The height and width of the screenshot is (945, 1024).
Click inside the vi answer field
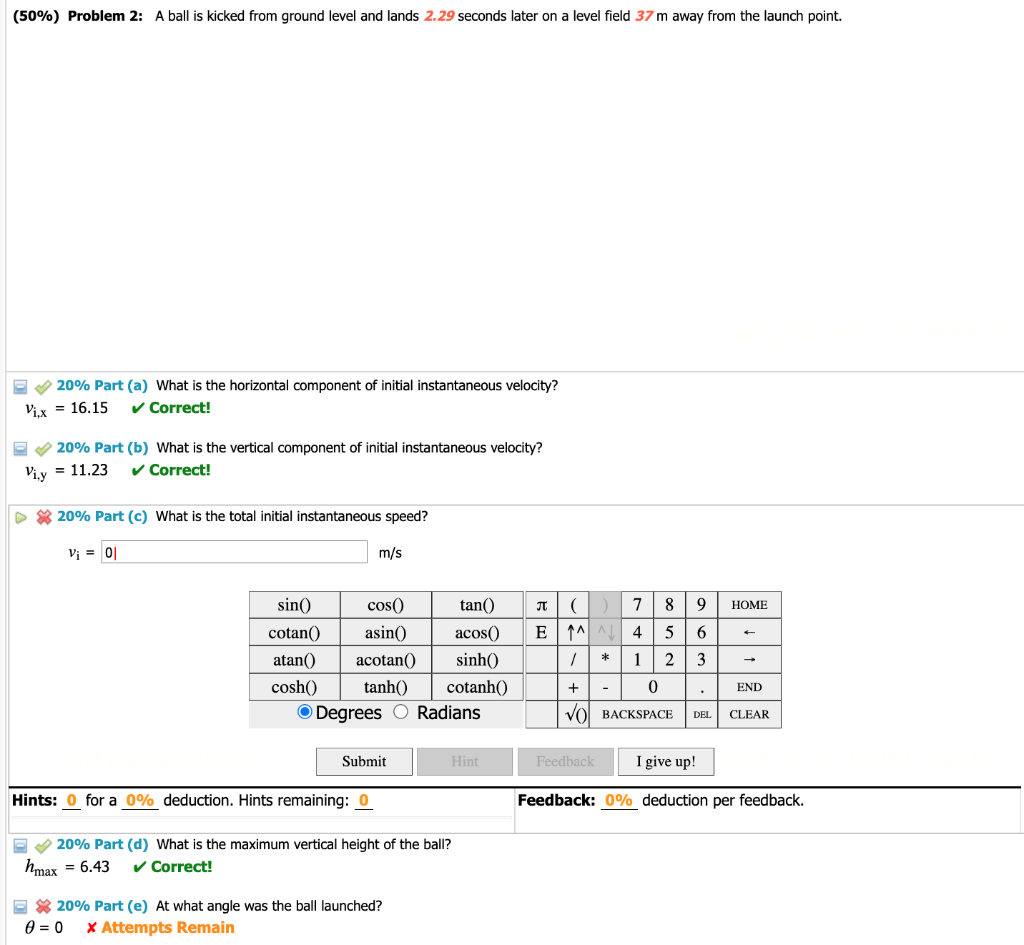[x=233, y=551]
